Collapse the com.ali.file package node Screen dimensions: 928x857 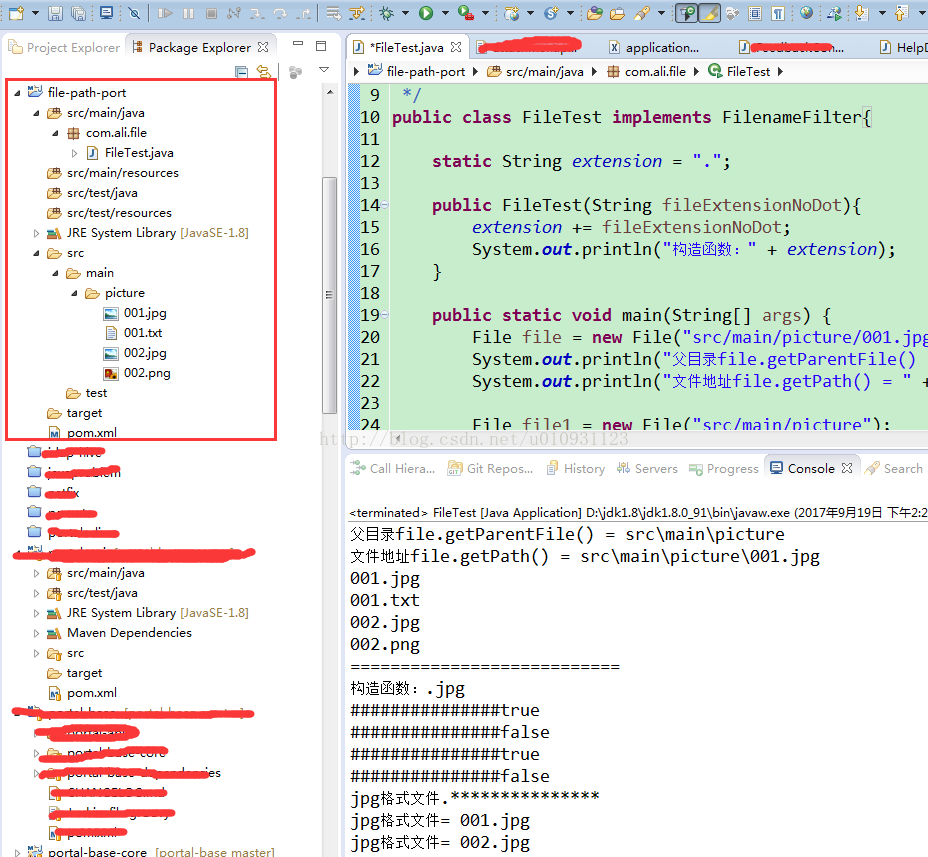click(55, 133)
